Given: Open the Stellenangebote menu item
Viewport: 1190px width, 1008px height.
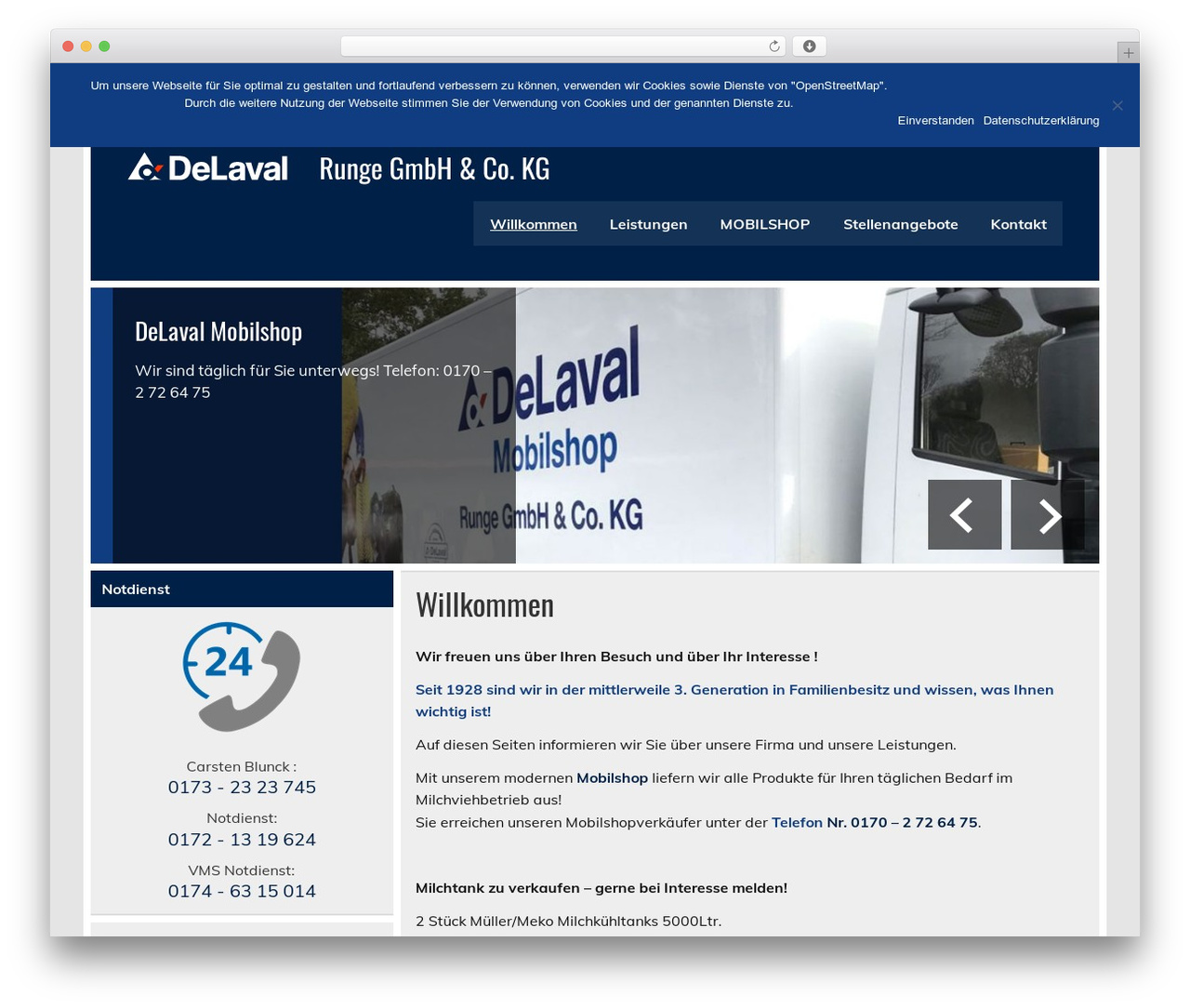Looking at the screenshot, I should pyautogui.click(x=900, y=224).
